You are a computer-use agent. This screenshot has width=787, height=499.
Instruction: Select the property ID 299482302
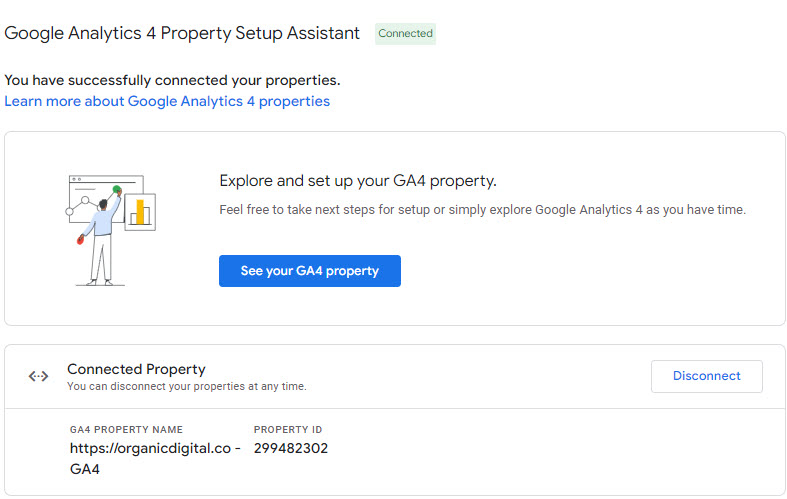[x=291, y=449]
